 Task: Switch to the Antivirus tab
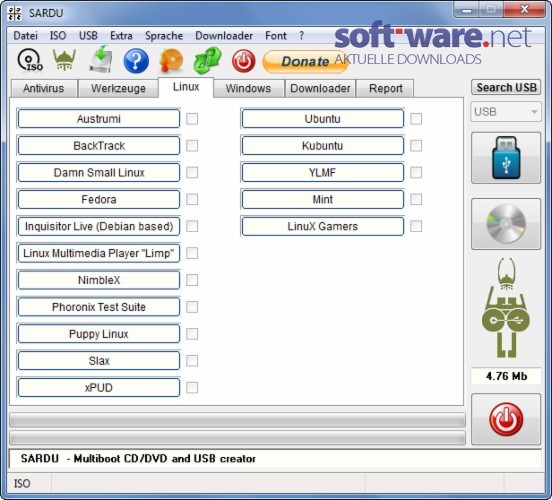pyautogui.click(x=44, y=88)
